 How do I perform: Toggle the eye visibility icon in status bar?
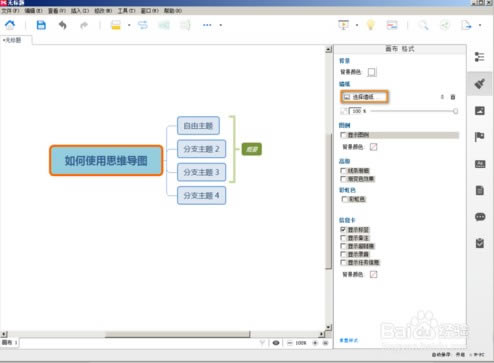click(276, 343)
